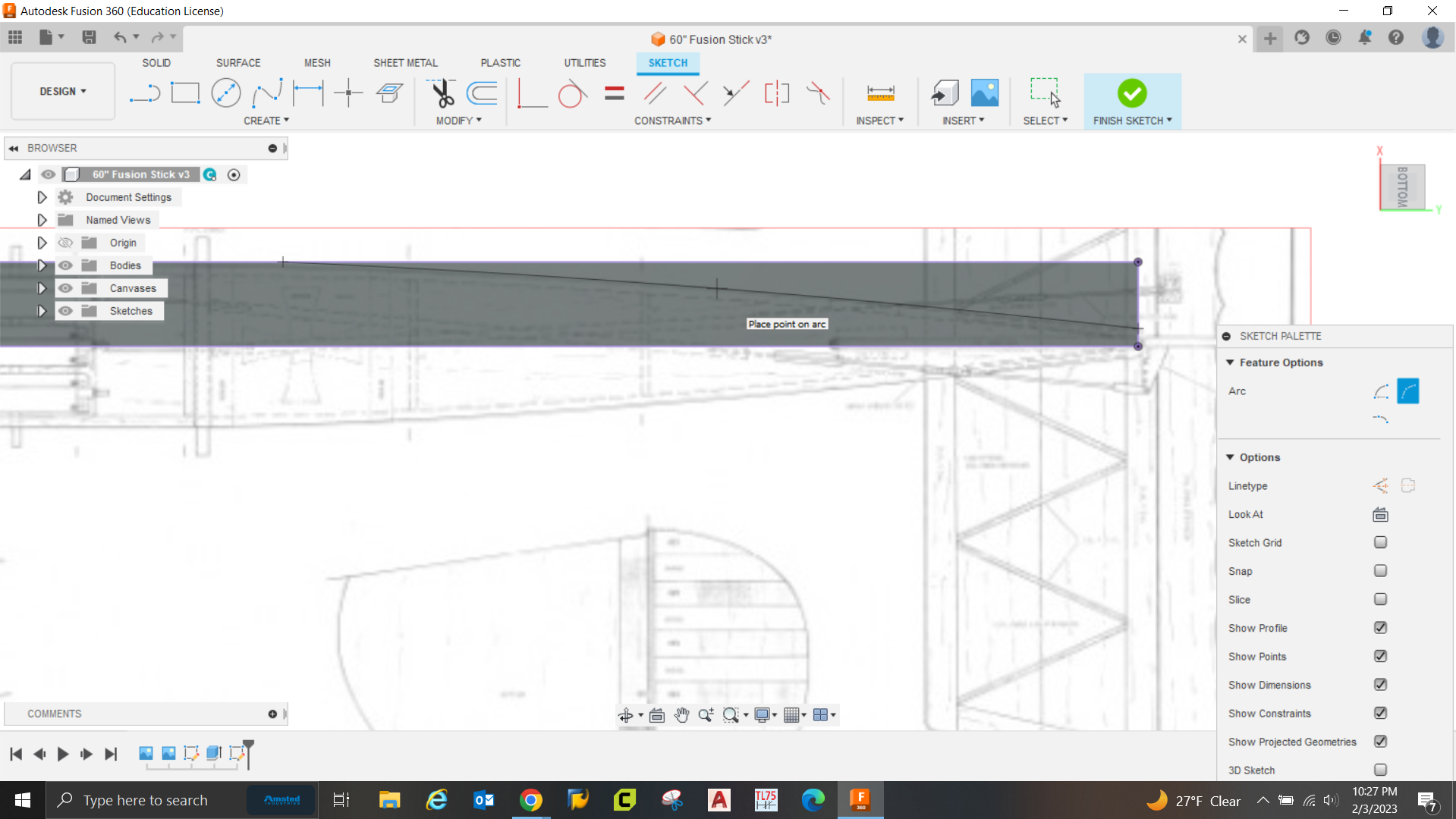Select the Create Sketch plane icon
1456x819 pixels.
(389, 93)
